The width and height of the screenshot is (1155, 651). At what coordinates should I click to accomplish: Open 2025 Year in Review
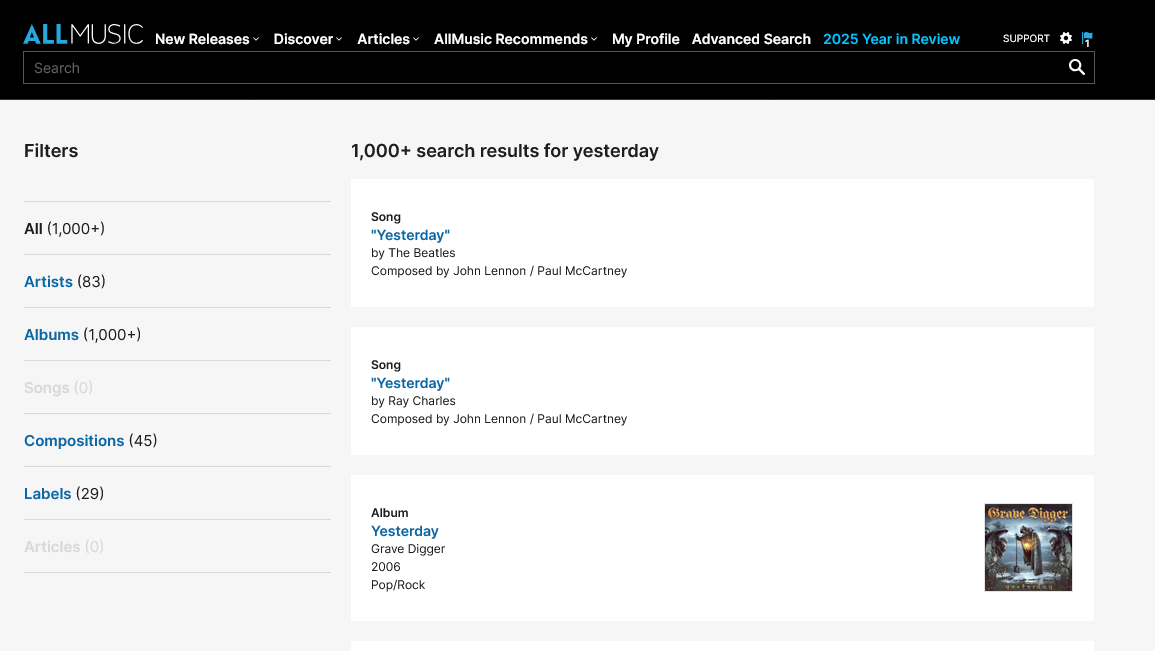pyautogui.click(x=891, y=39)
